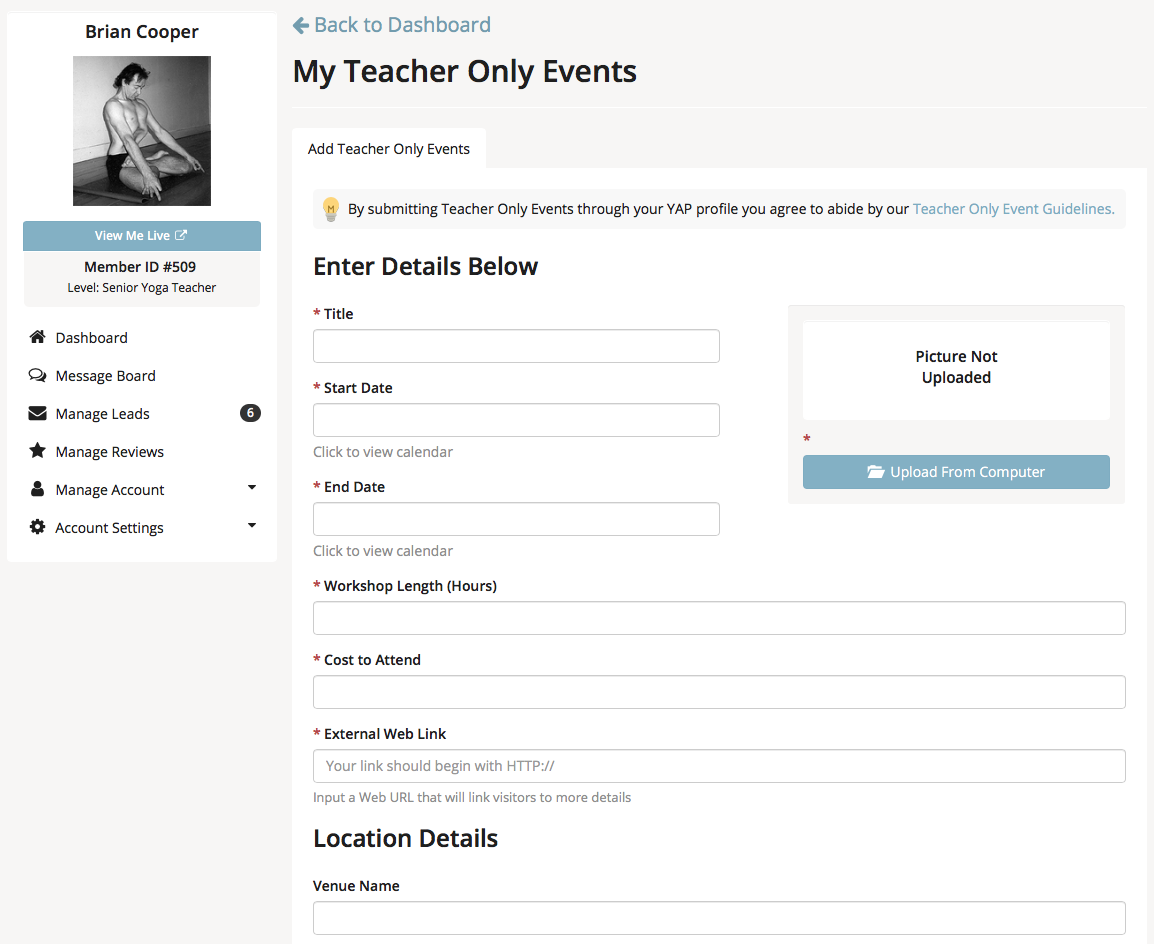Screen dimensions: 1154x944
Task: Open the Teacher Only Event Guidelines link
Action: pos(1013,209)
